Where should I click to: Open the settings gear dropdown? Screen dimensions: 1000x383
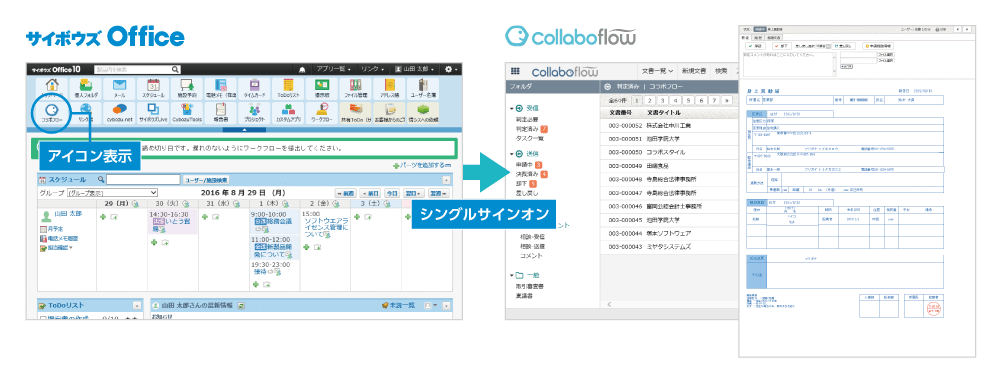451,69
